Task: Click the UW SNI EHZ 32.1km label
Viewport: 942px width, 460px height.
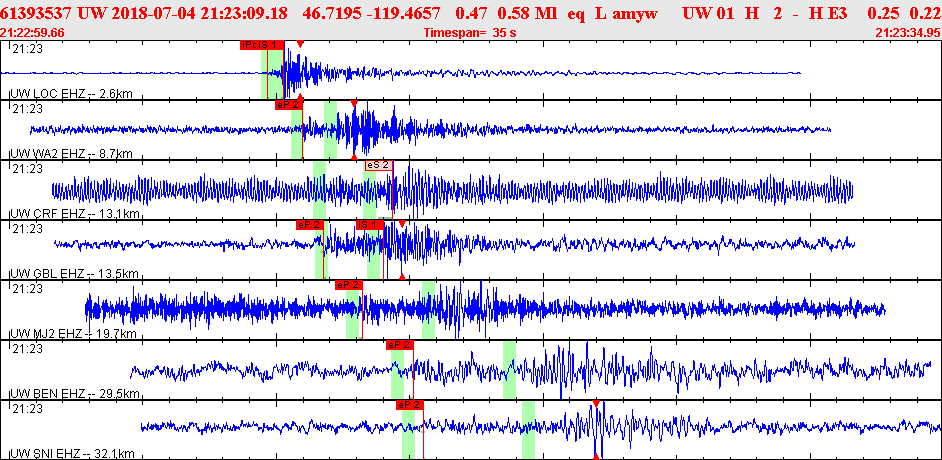Action: click(71, 454)
